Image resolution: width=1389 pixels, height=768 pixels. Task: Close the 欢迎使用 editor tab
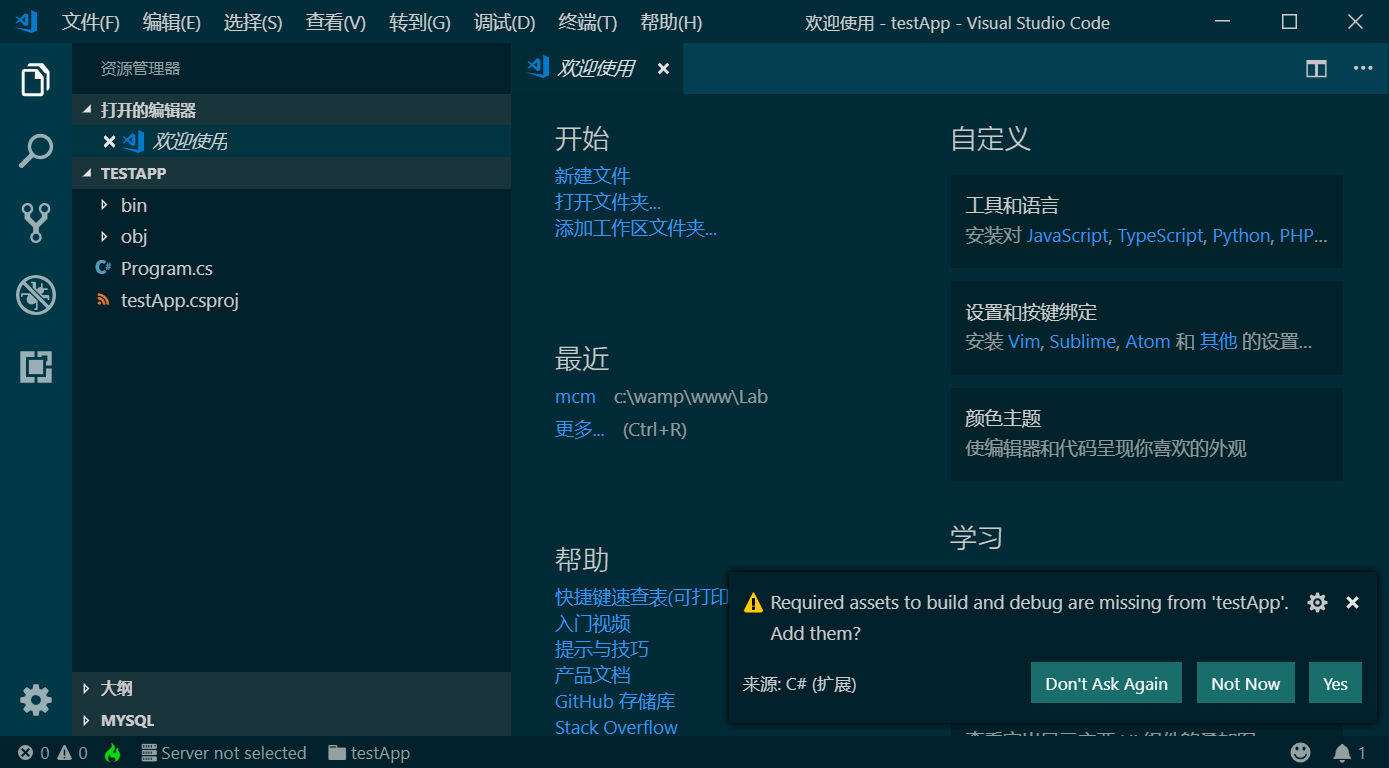663,69
